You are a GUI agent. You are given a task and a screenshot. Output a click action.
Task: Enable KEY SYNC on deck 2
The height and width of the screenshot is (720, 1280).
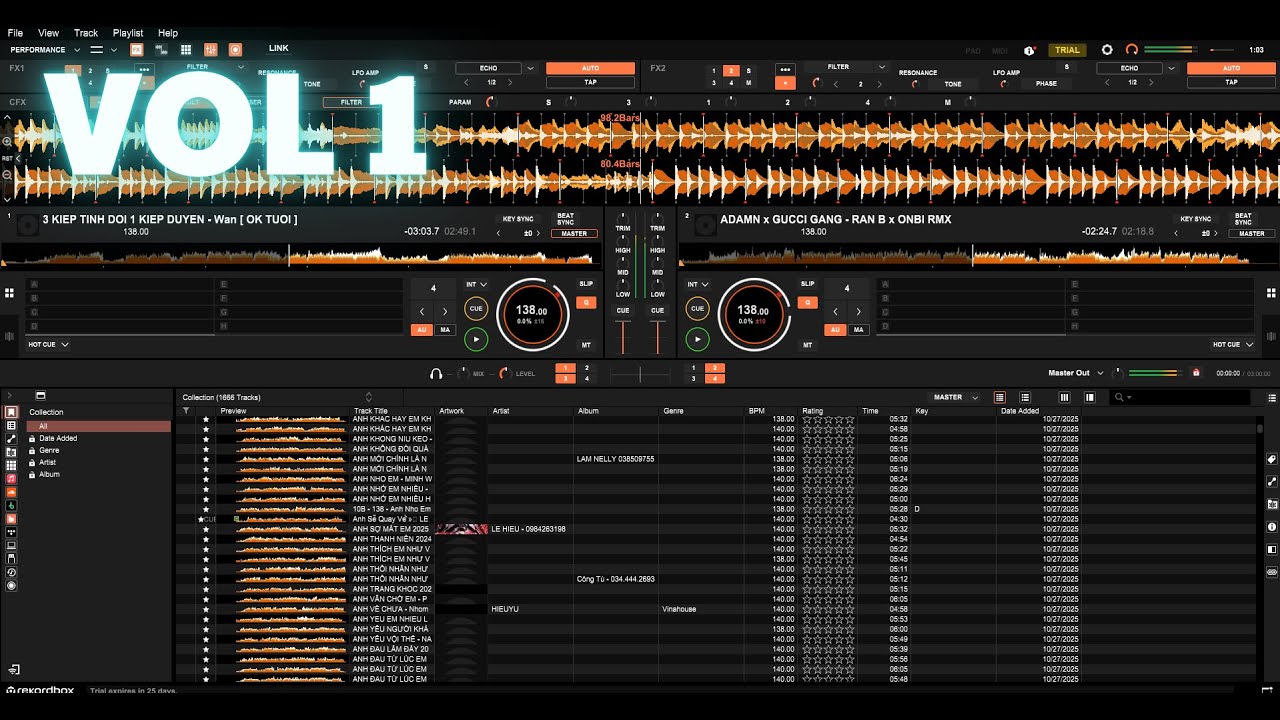[x=1195, y=219]
